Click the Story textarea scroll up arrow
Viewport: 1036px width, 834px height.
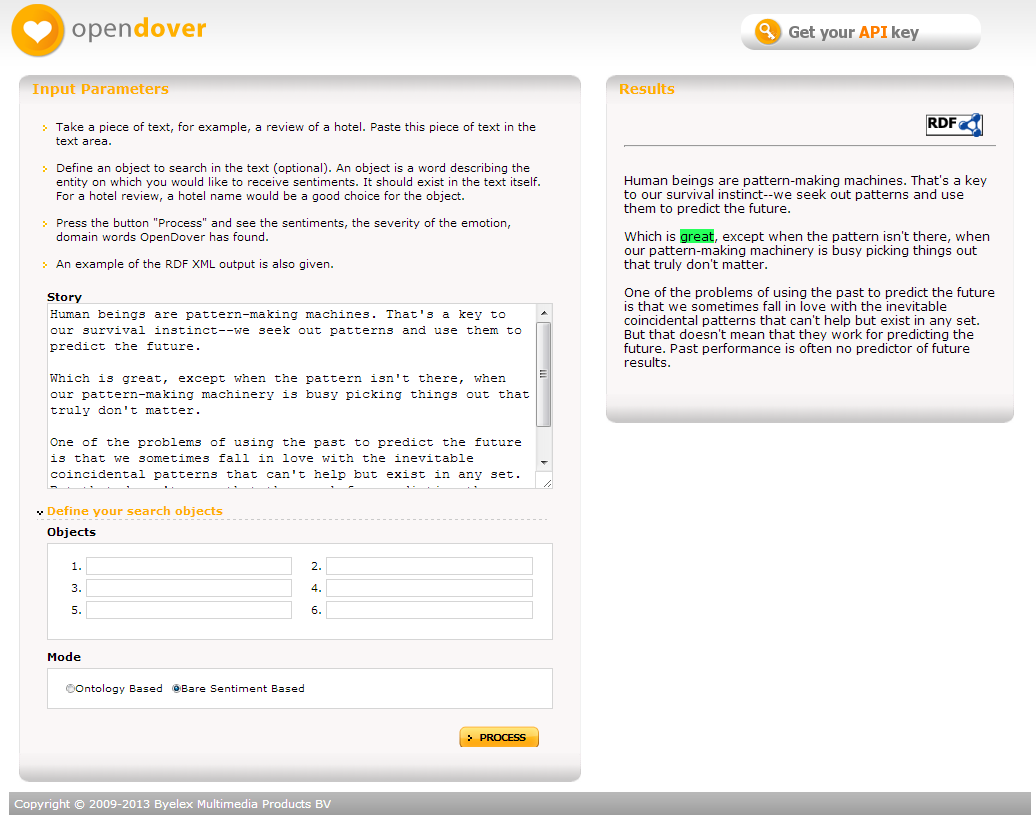544,313
